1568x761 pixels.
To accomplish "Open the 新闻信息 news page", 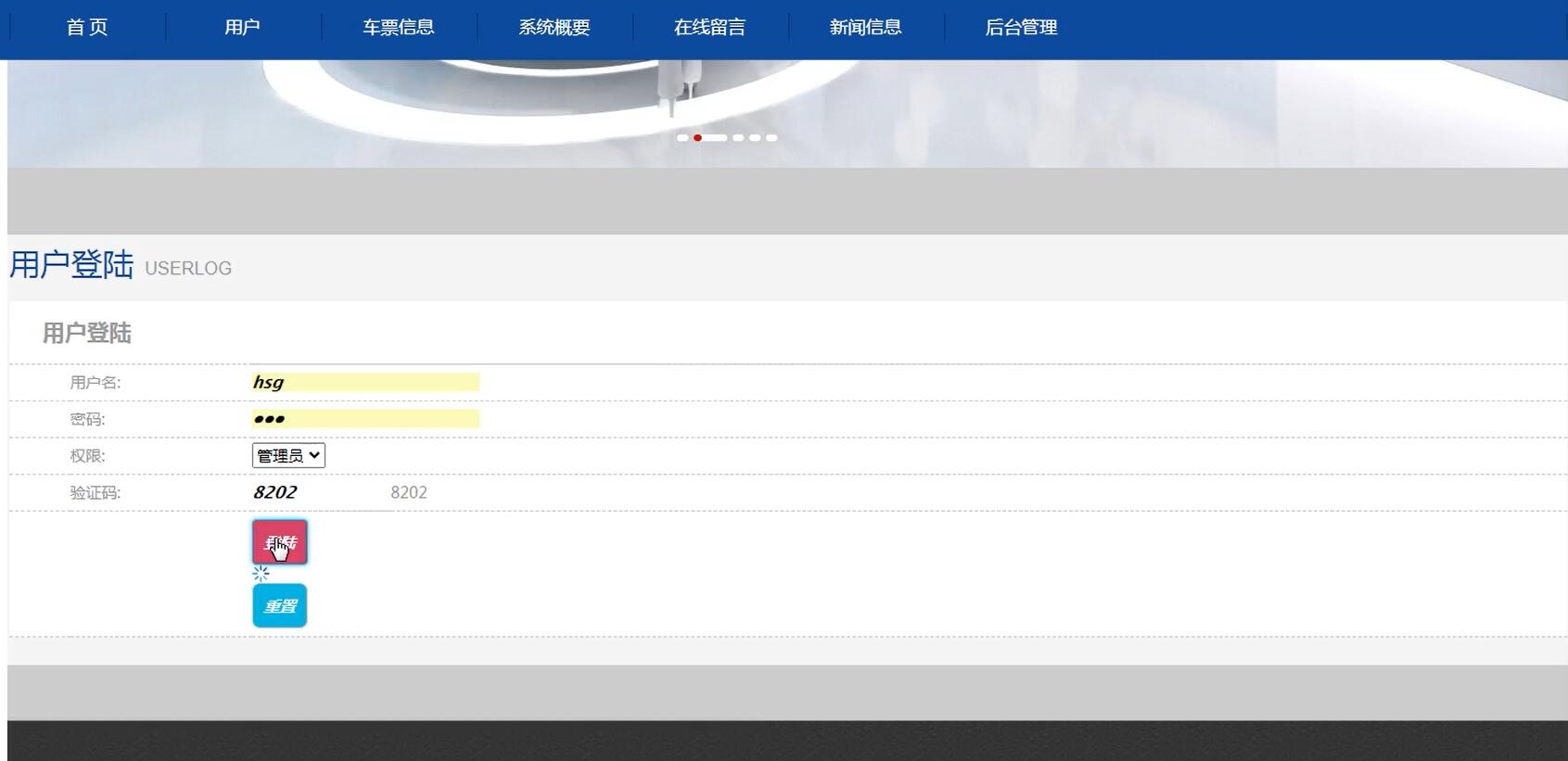I will click(x=865, y=28).
